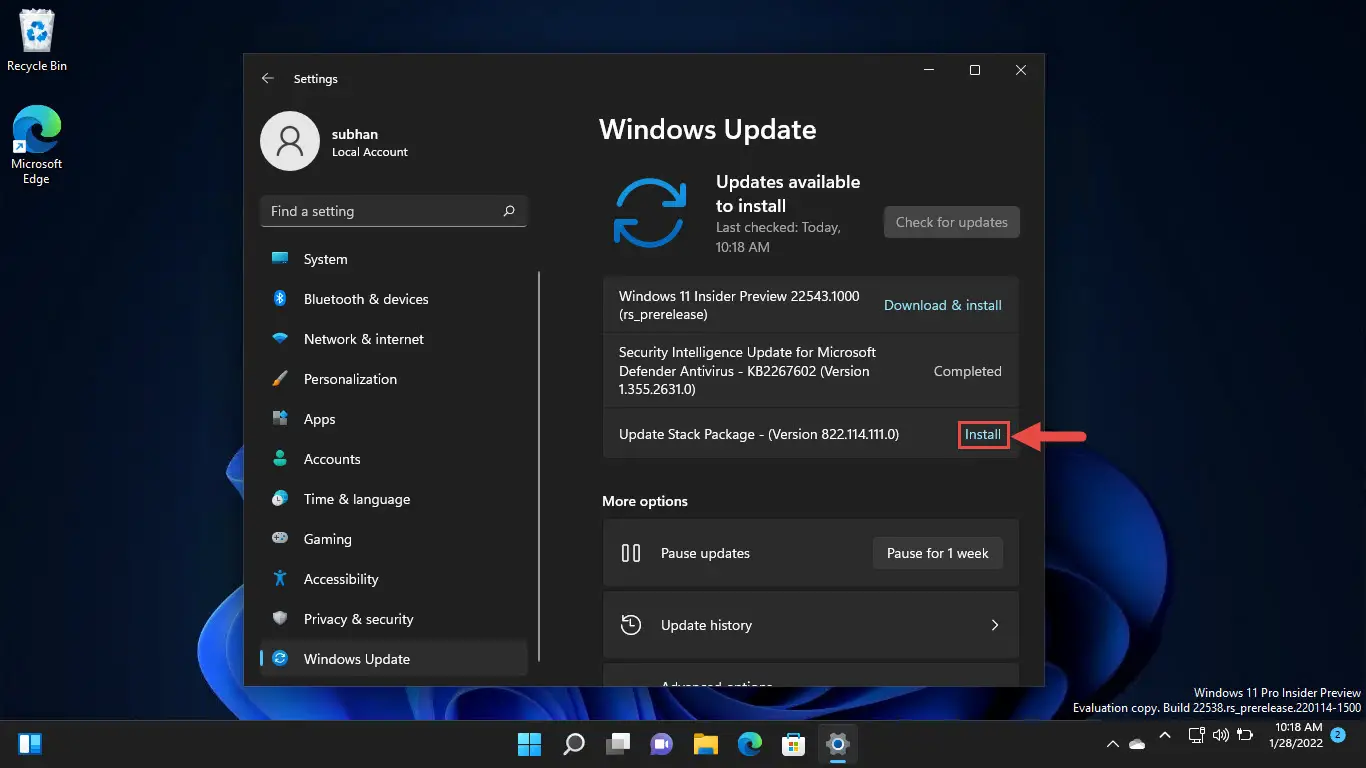Image resolution: width=1366 pixels, height=768 pixels.
Task: Open Time & language settings
Action: [x=393, y=499]
